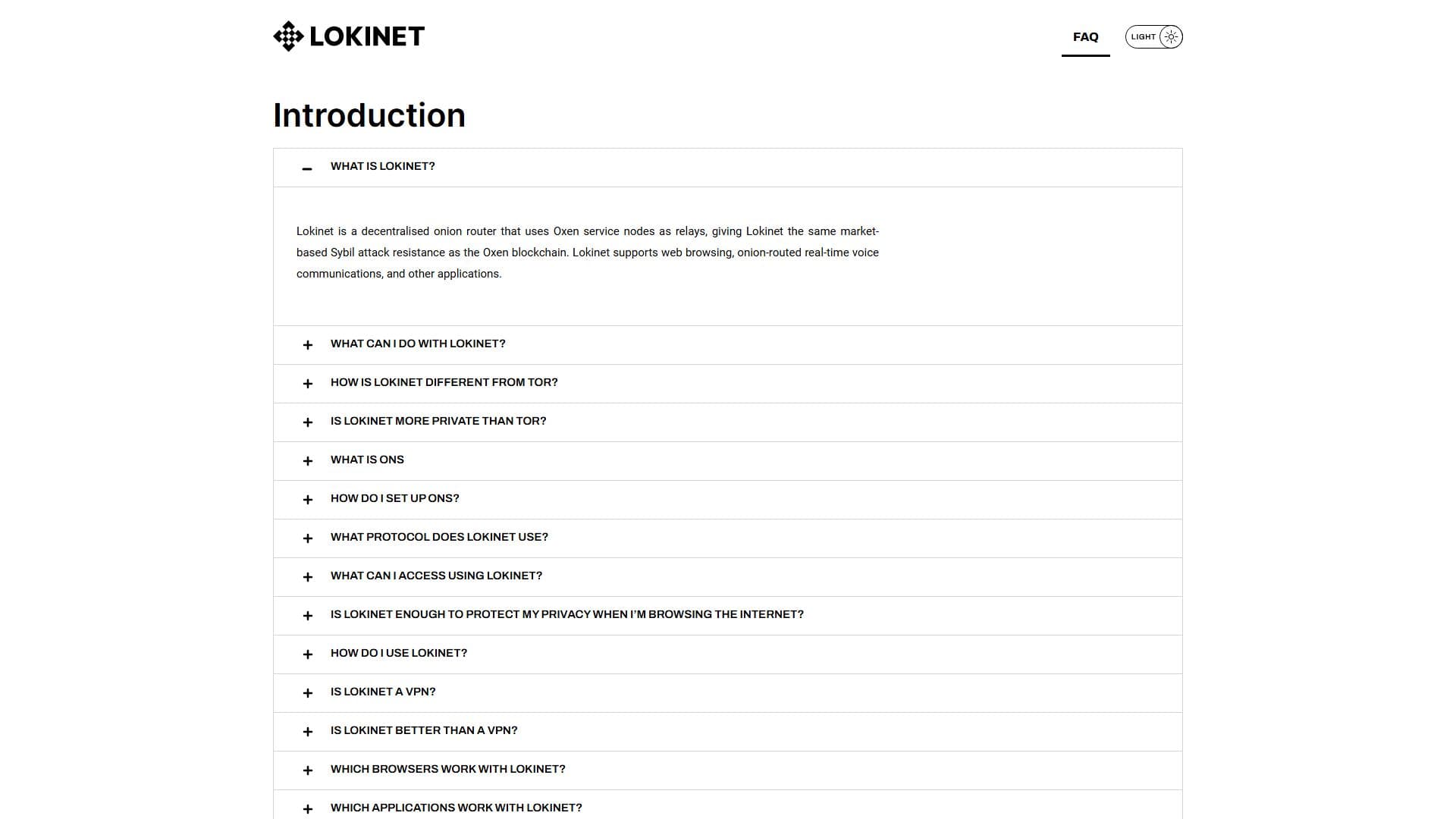Expand 'IS LOKINET MORE PRIVATE THAN TOR?'
Screen dimensions: 1456x819
pyautogui.click(x=727, y=422)
